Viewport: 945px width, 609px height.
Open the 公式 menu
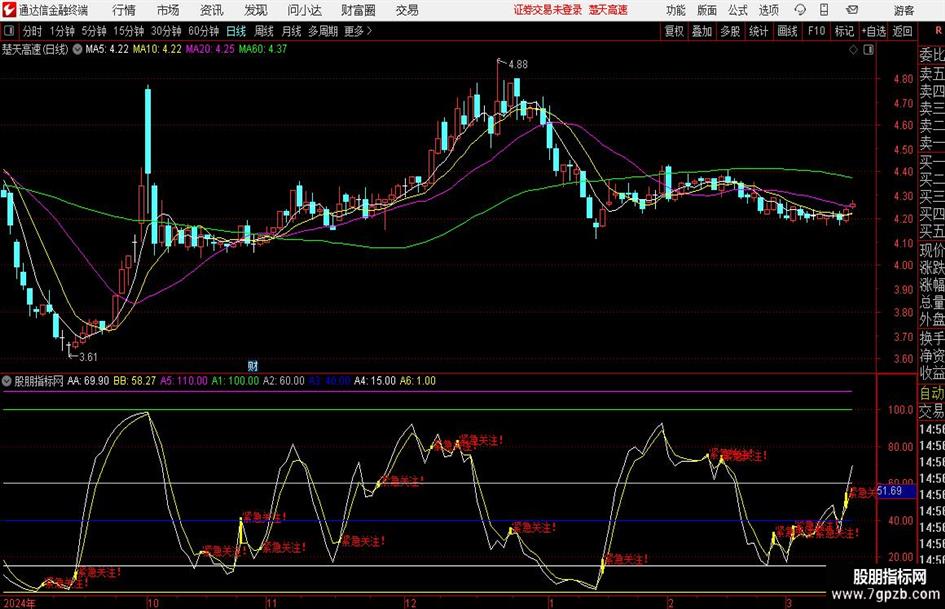pyautogui.click(x=738, y=10)
